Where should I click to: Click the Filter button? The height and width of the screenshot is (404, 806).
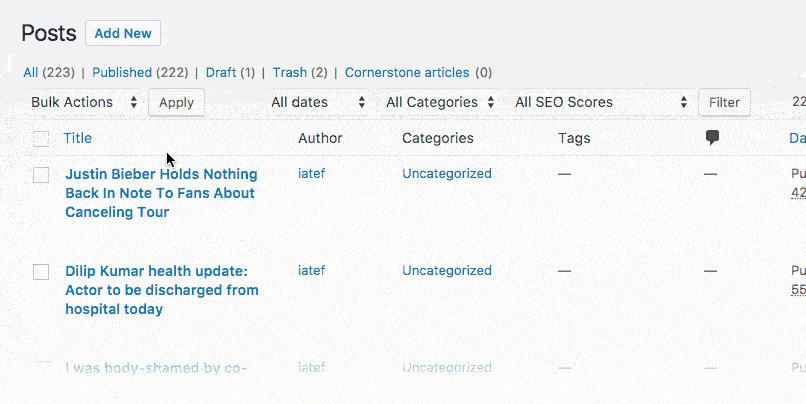(x=724, y=102)
